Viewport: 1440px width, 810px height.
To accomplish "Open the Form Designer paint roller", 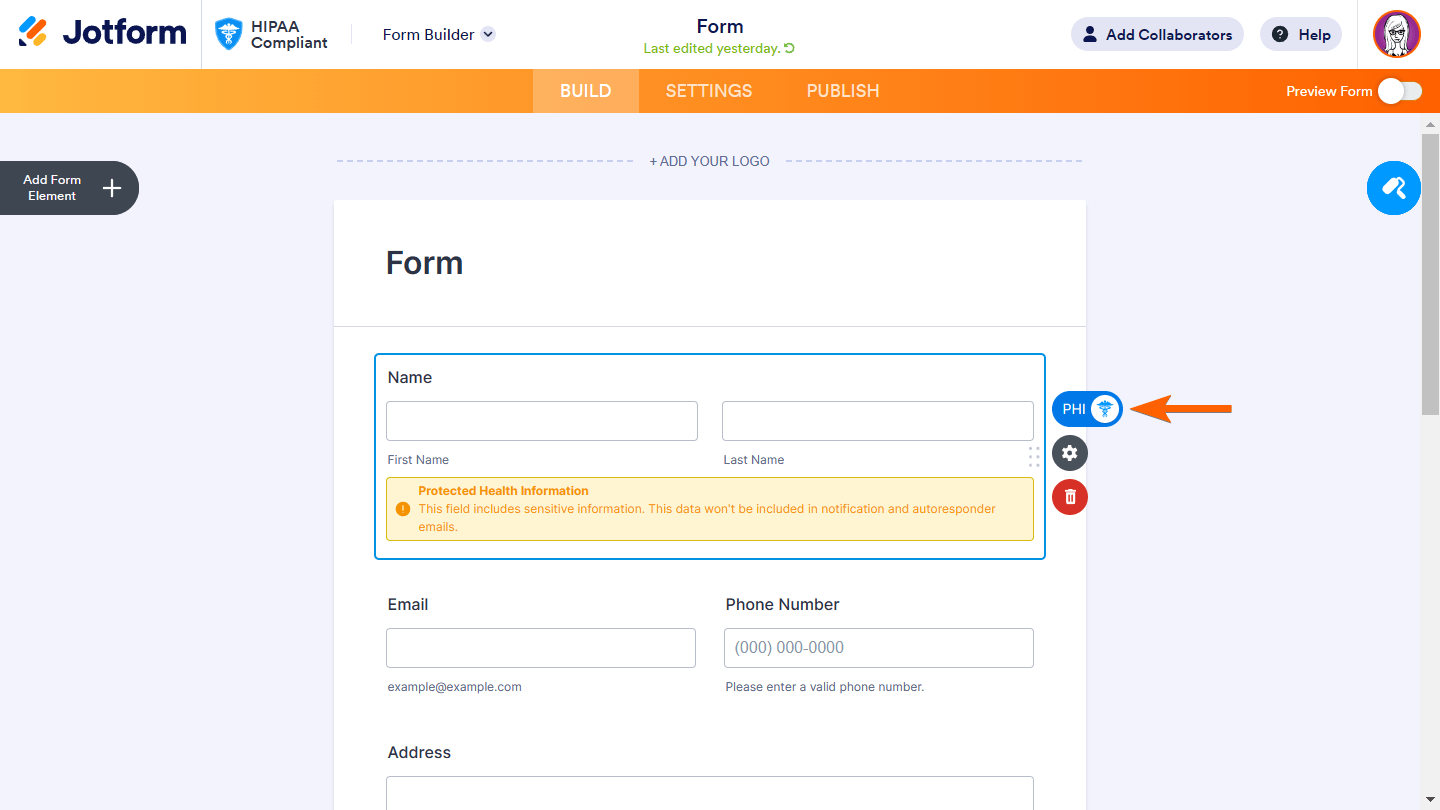I will tap(1393, 188).
